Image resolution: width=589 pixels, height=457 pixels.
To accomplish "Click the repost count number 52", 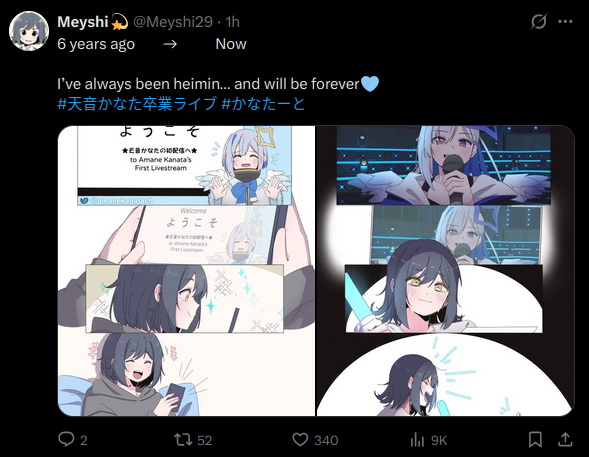I will pyautogui.click(x=205, y=440).
